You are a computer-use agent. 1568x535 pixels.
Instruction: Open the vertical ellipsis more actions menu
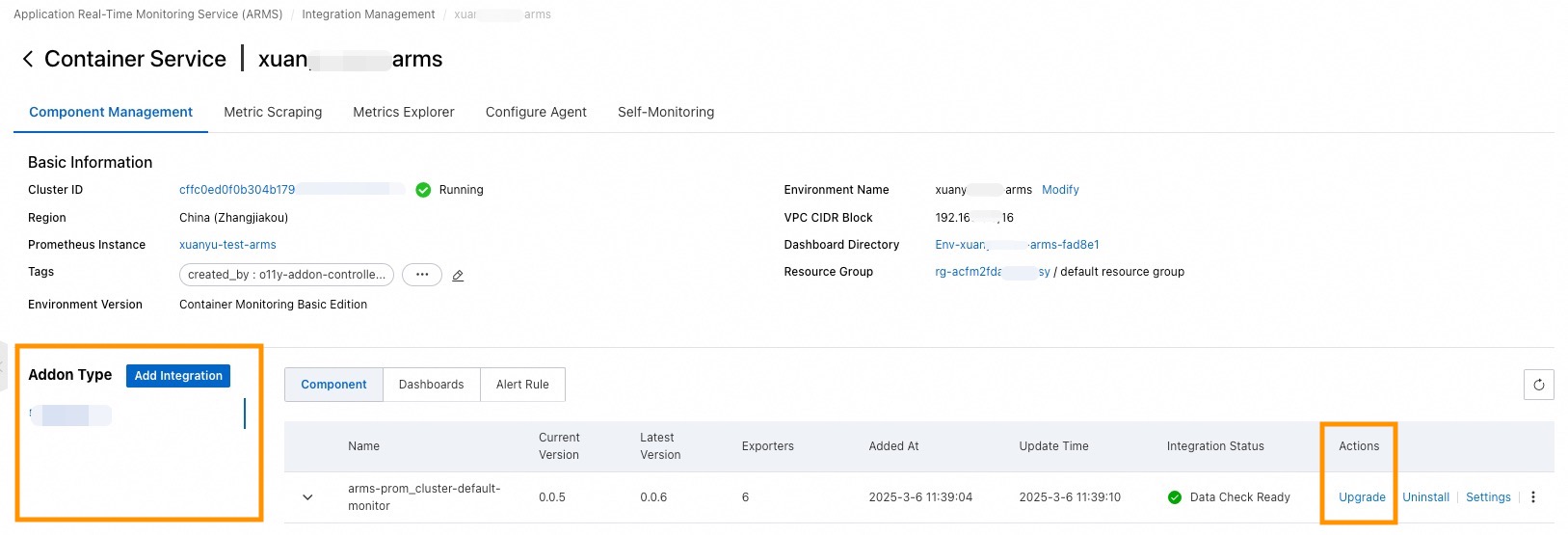click(1533, 497)
